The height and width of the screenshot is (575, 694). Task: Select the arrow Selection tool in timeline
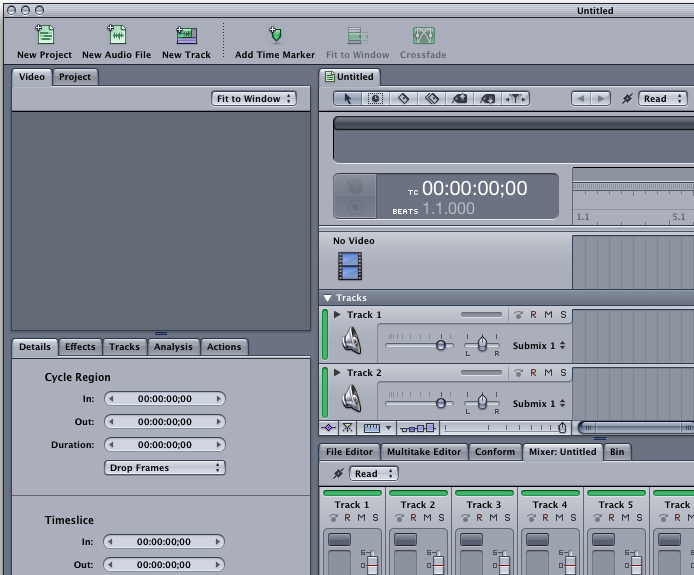[x=348, y=99]
